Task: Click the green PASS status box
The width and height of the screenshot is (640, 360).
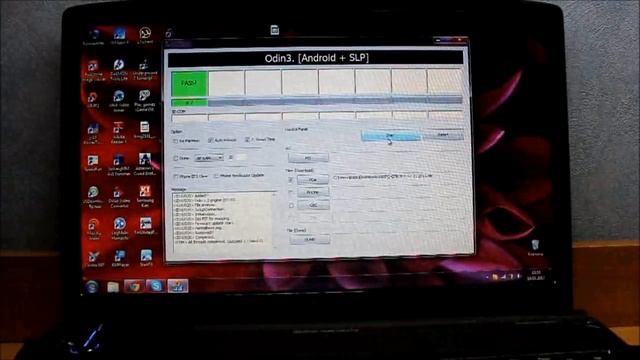Action: 189,84
